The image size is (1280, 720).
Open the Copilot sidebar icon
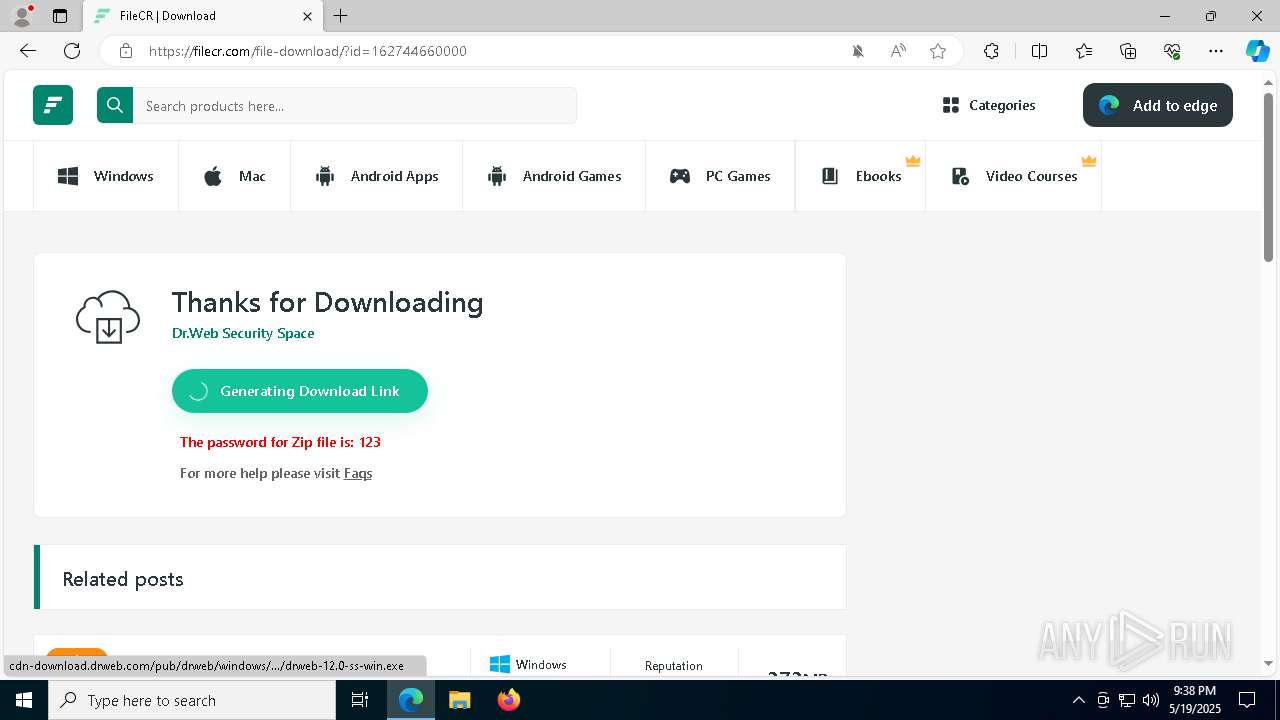coord(1257,51)
